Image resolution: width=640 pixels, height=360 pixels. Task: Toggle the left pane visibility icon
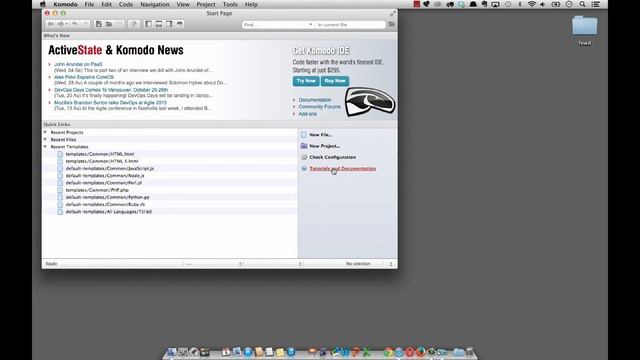tap(148, 24)
